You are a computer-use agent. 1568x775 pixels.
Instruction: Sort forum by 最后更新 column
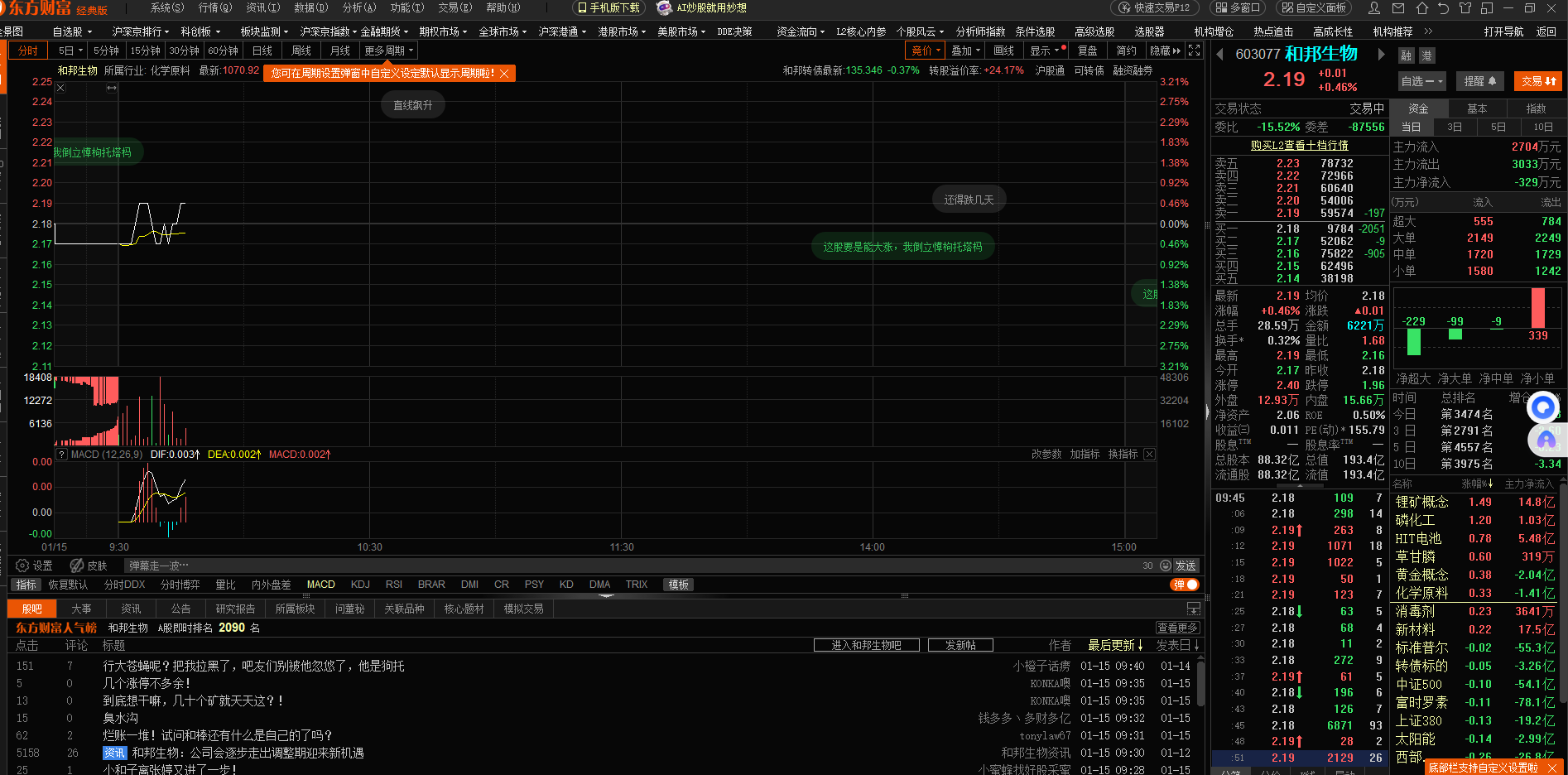tap(1114, 645)
